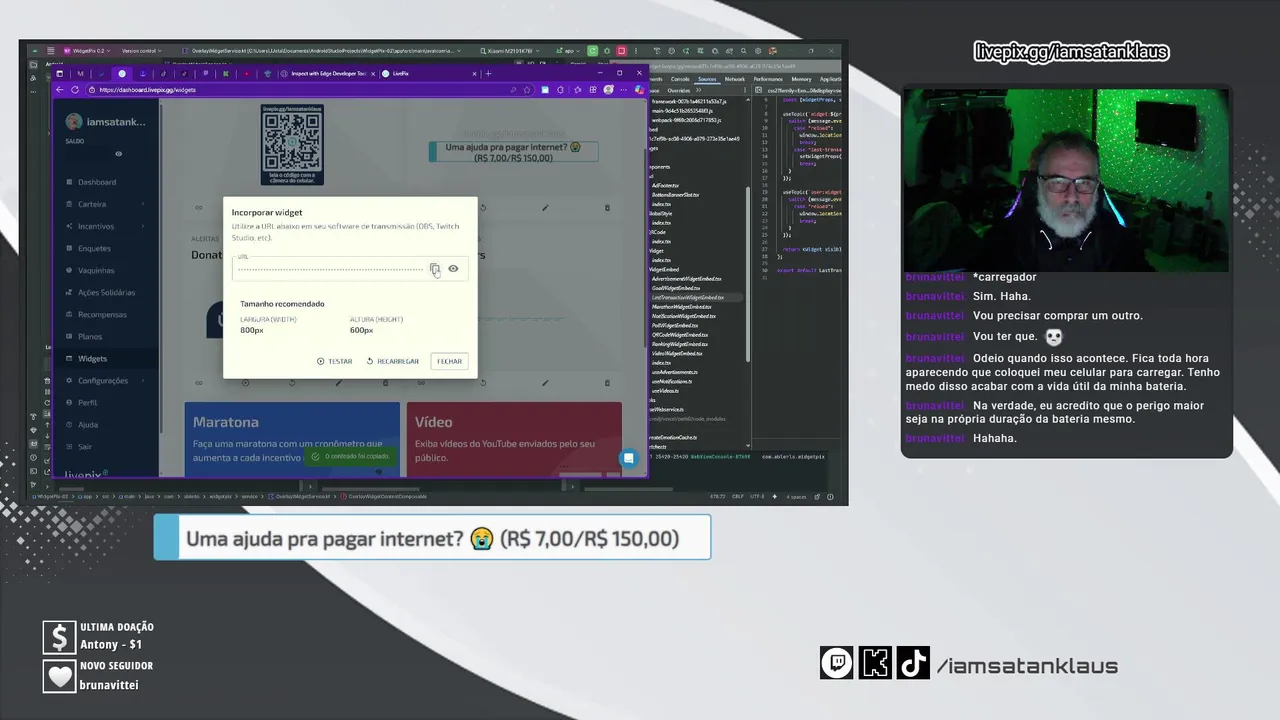This screenshot has height=720, width=1280.
Task: Click the pencil icon above the Vídeo card
Action: [x=545, y=383]
